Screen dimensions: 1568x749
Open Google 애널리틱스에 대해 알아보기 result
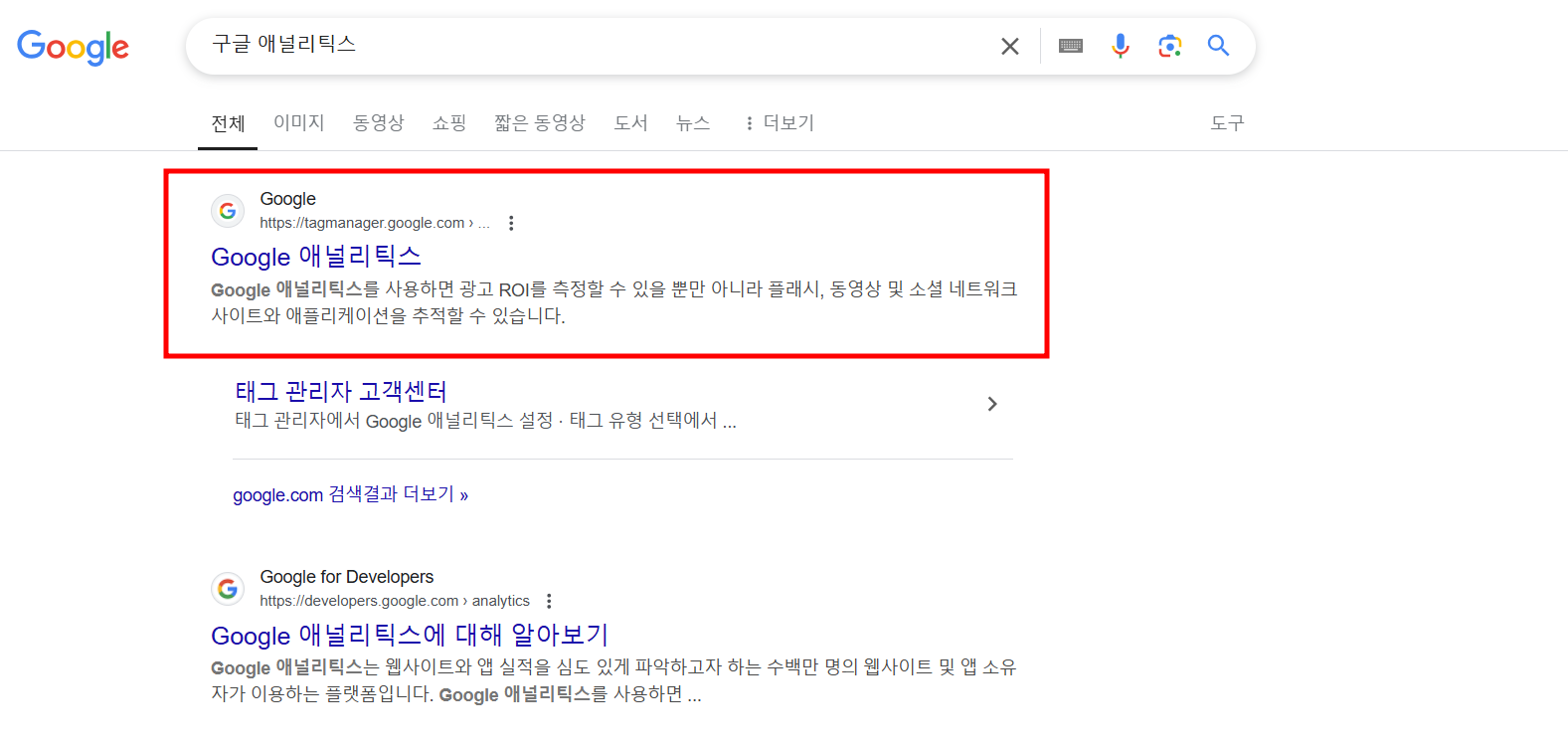pyautogui.click(x=410, y=635)
